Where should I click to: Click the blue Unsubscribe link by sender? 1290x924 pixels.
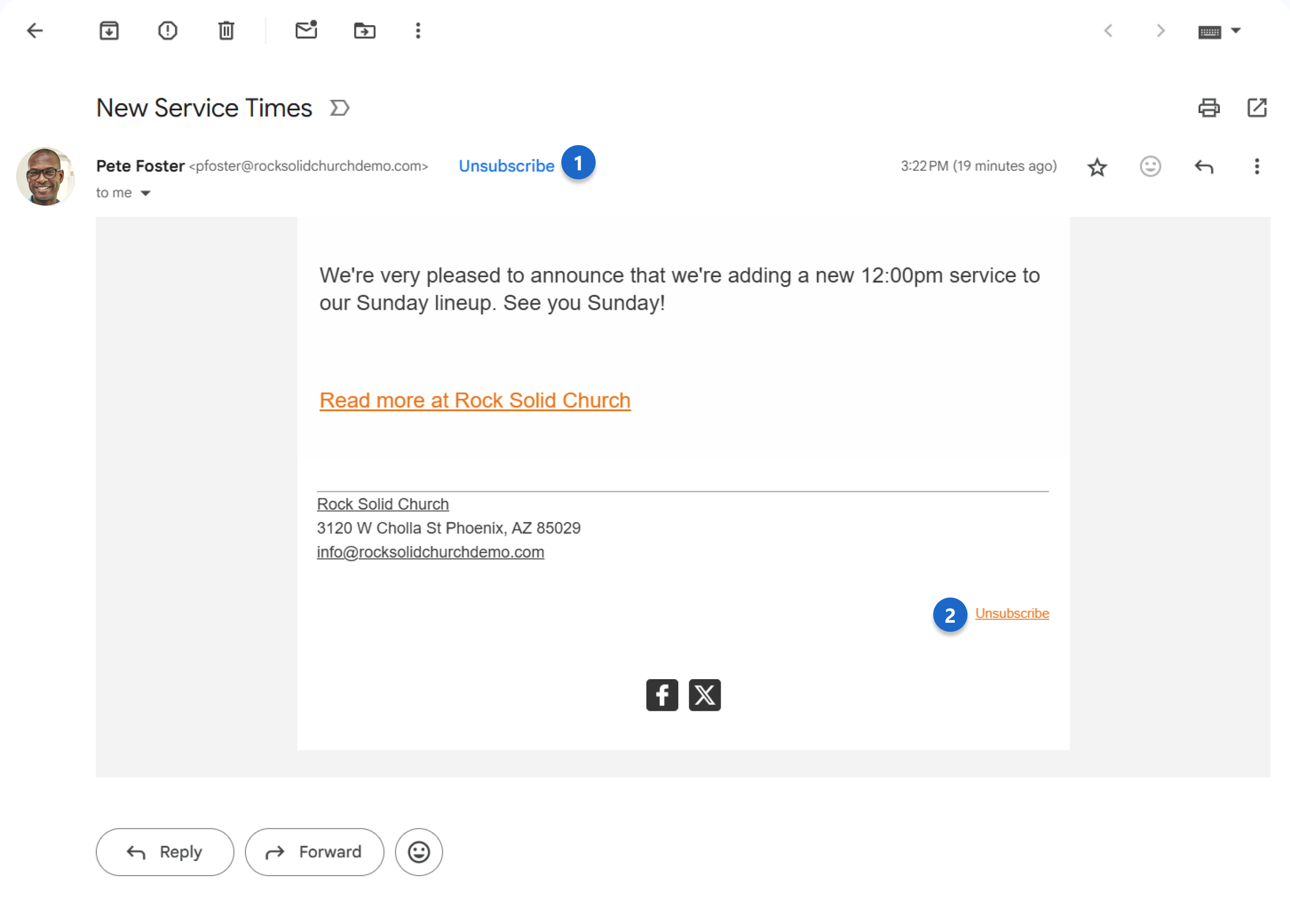(506, 166)
